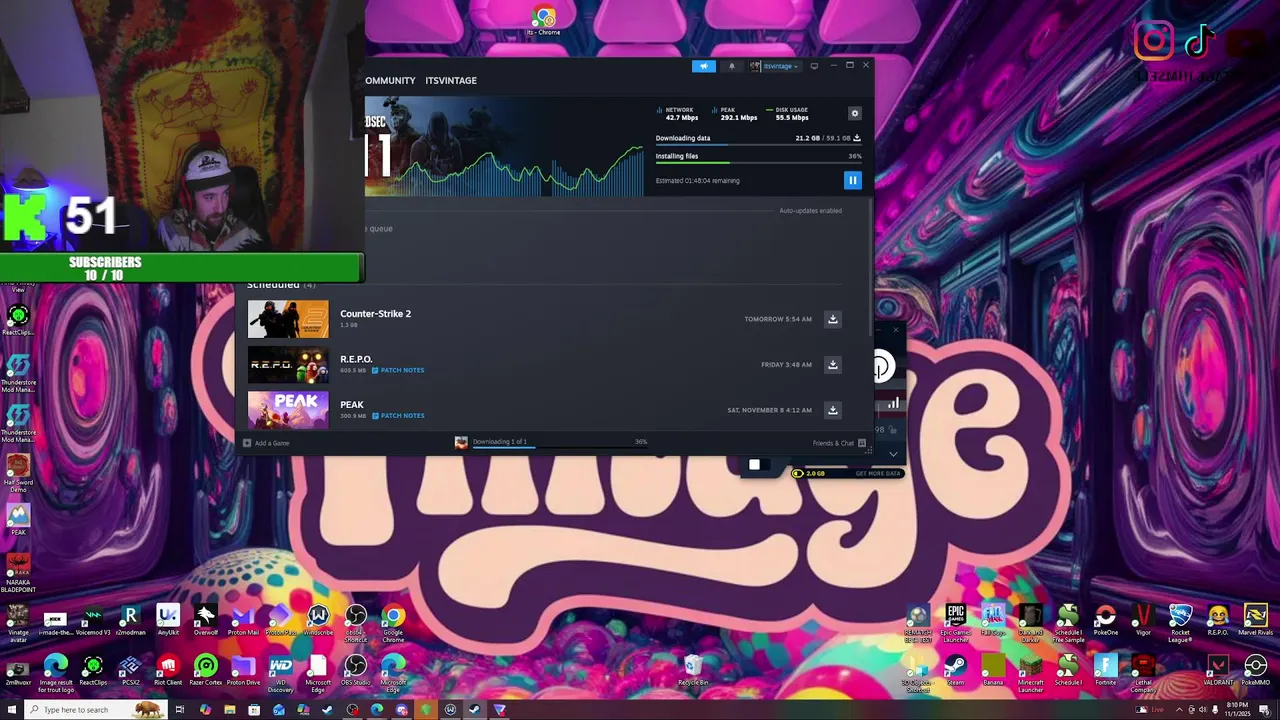Open Windows notification center
Viewport: 1280px width, 720px height.
click(x=1264, y=710)
